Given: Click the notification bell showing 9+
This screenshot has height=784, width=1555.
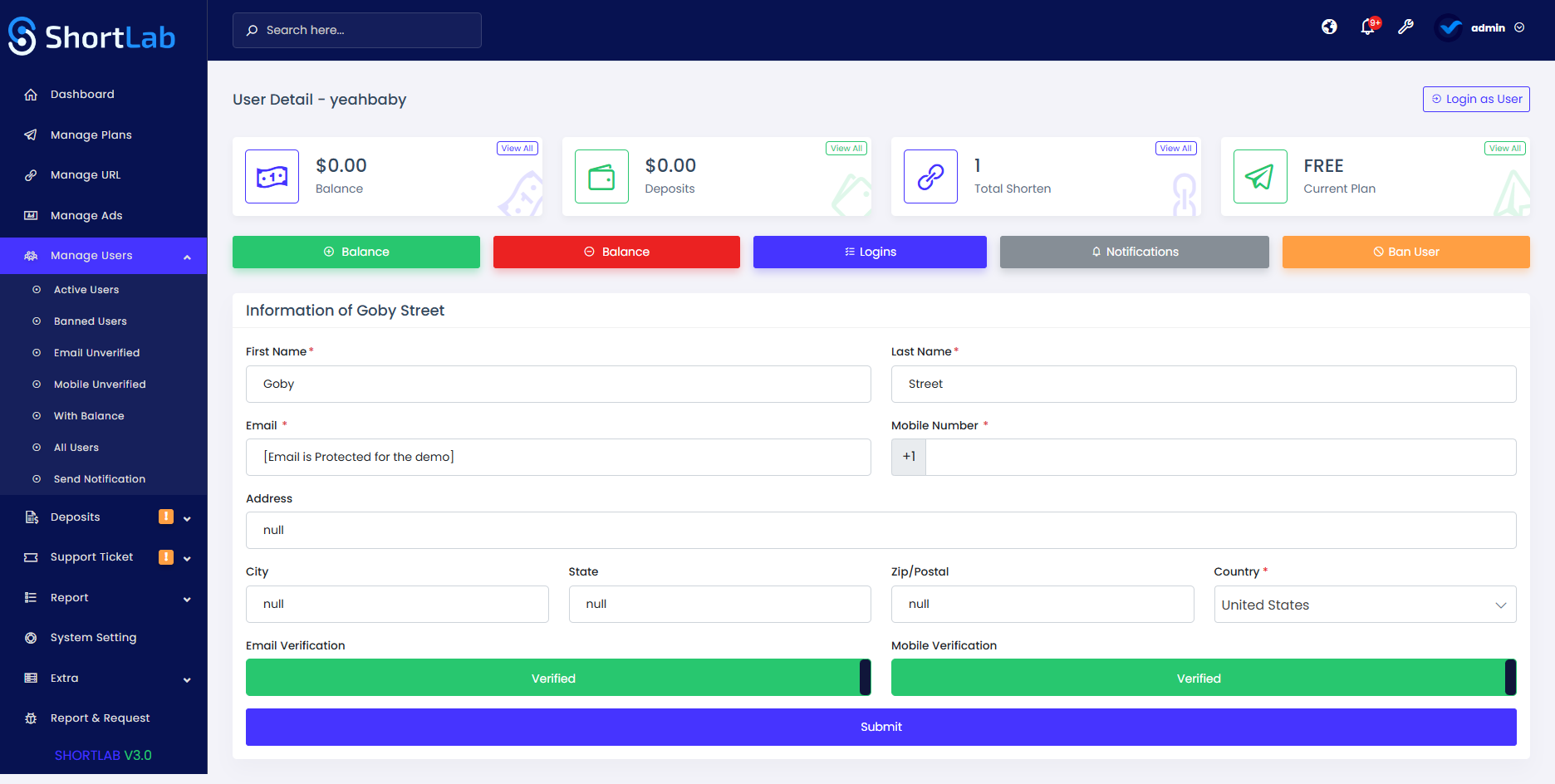Looking at the screenshot, I should (x=1366, y=27).
